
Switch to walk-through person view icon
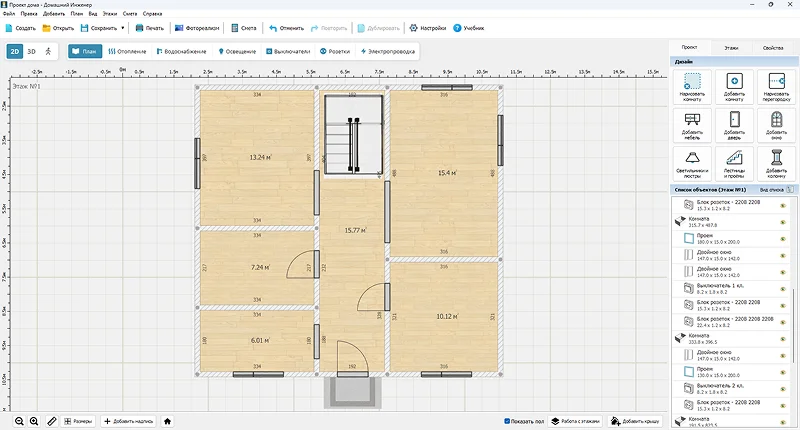click(x=49, y=50)
